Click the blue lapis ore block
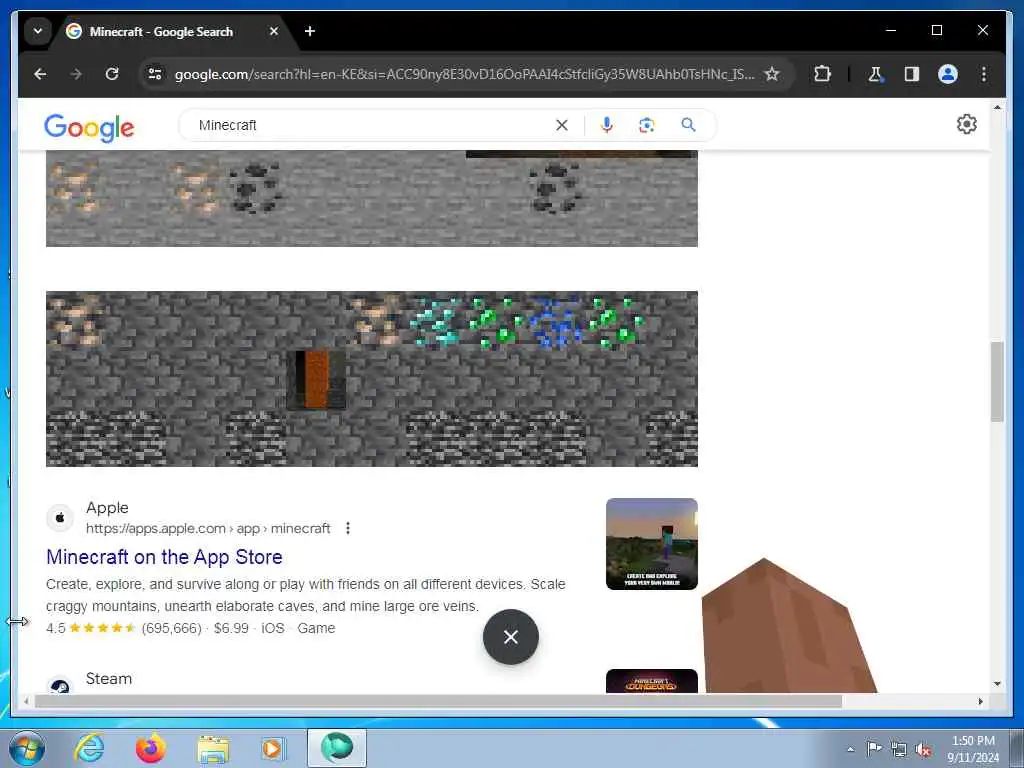The image size is (1024, 768). pyautogui.click(x=554, y=321)
